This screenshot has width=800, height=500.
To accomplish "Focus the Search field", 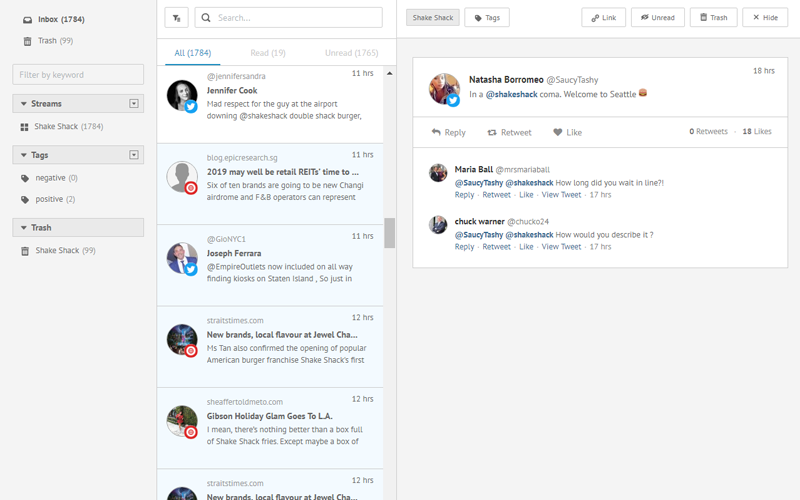I will 288,18.
